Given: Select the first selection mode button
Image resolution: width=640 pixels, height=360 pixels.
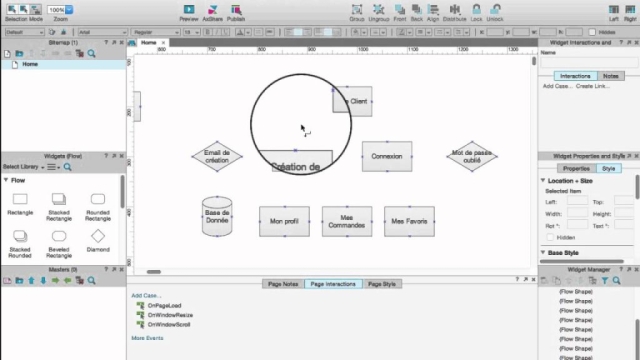Looking at the screenshot, I should click(12, 9).
